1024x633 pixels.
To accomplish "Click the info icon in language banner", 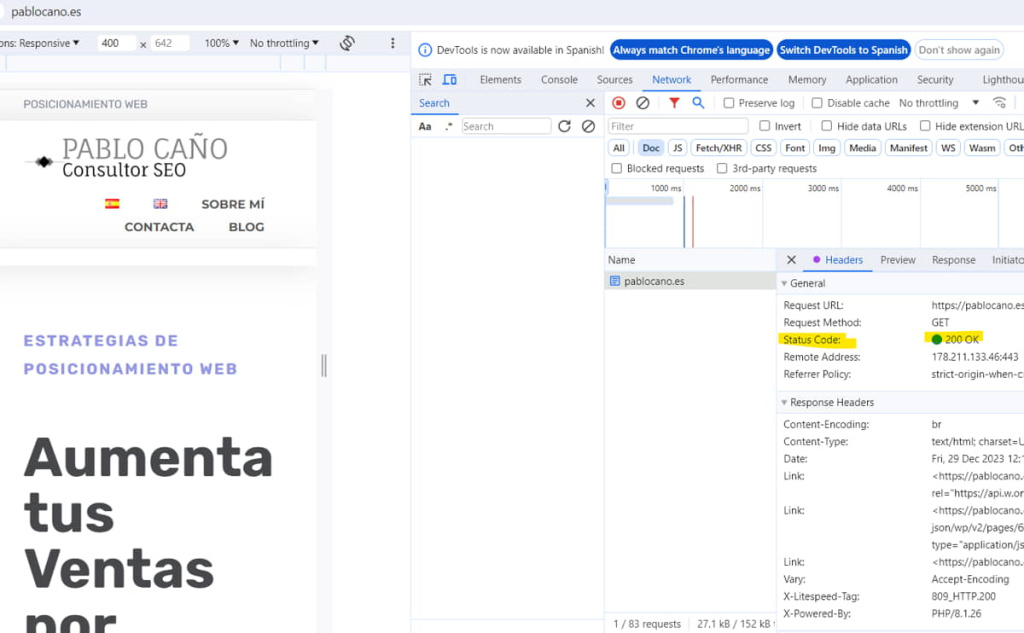I will pos(425,50).
